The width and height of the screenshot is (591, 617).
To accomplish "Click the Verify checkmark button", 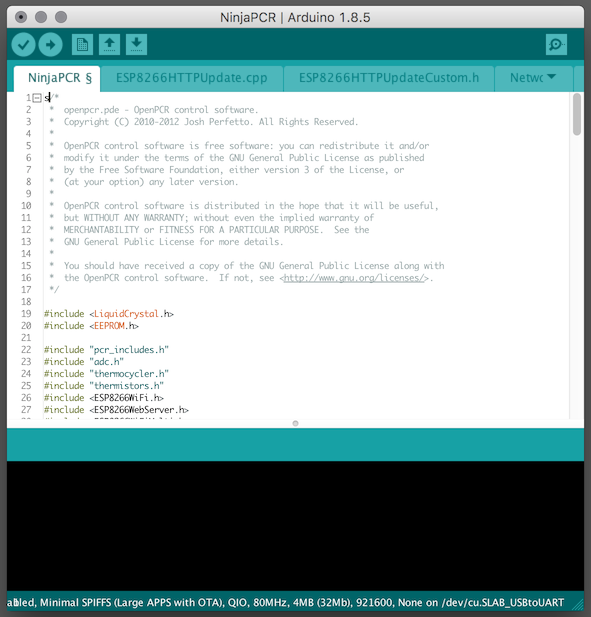I will [x=24, y=44].
